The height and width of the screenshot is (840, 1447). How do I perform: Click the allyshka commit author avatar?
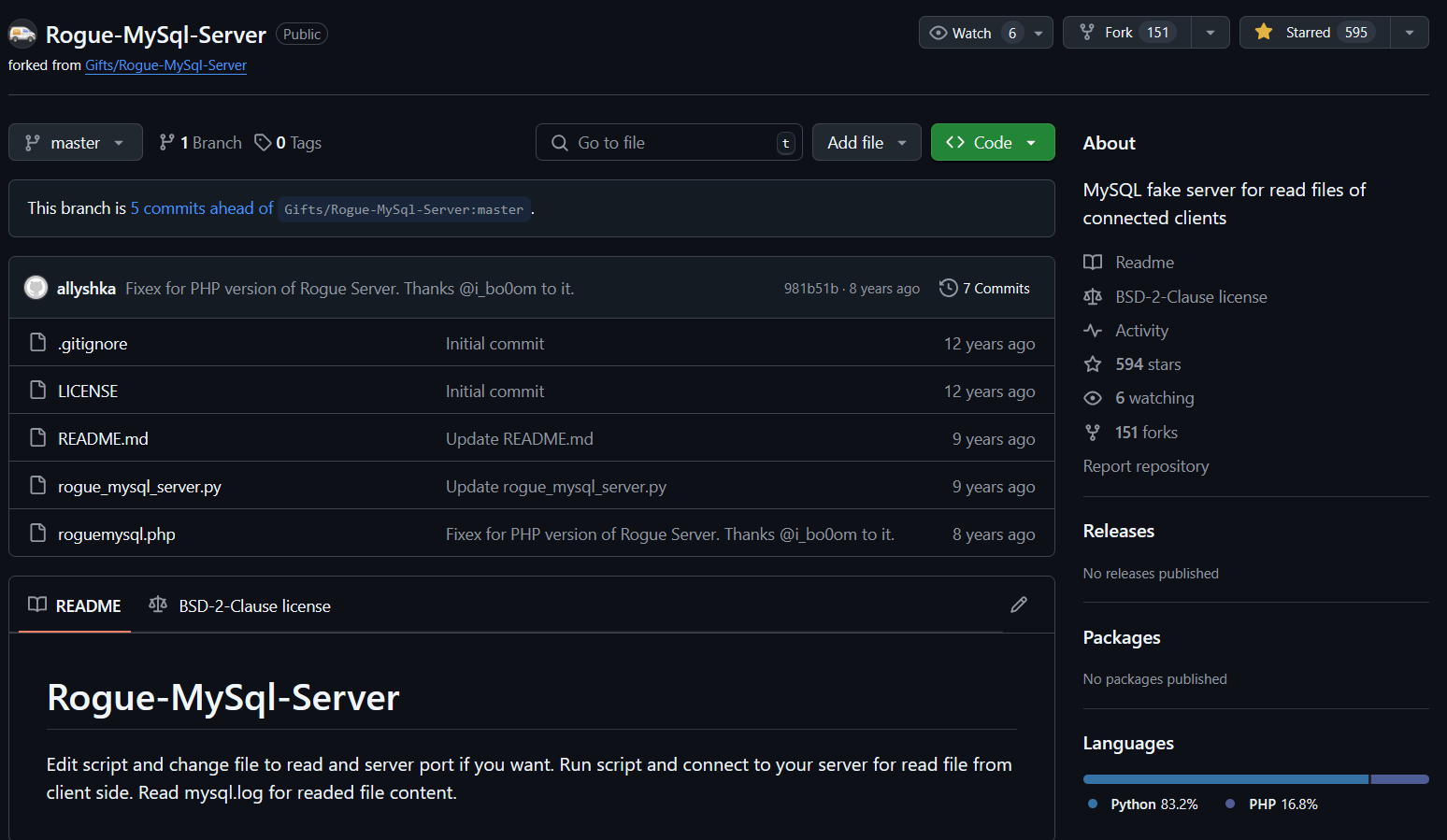[36, 288]
